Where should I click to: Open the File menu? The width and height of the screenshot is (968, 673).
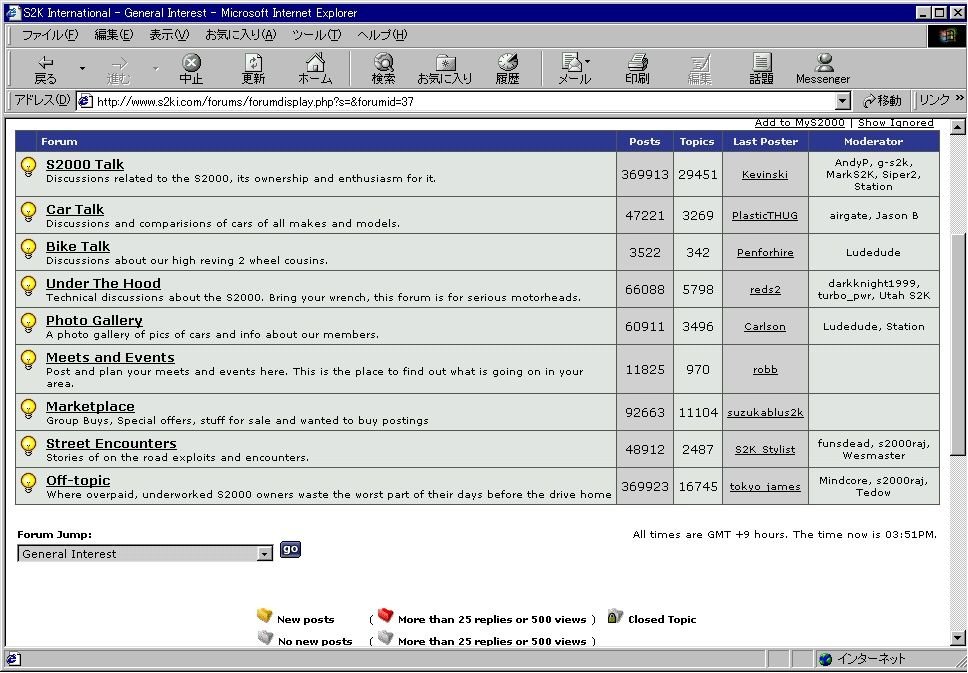click(50, 35)
